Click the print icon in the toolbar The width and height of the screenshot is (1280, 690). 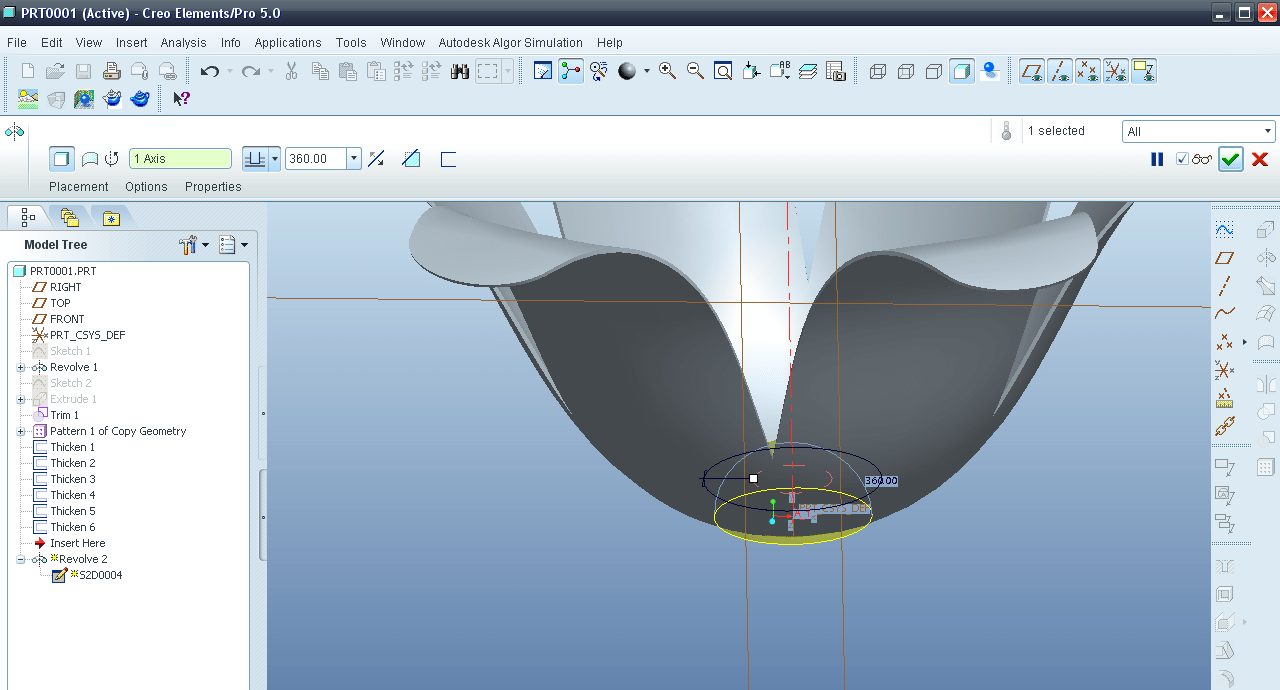tap(112, 71)
